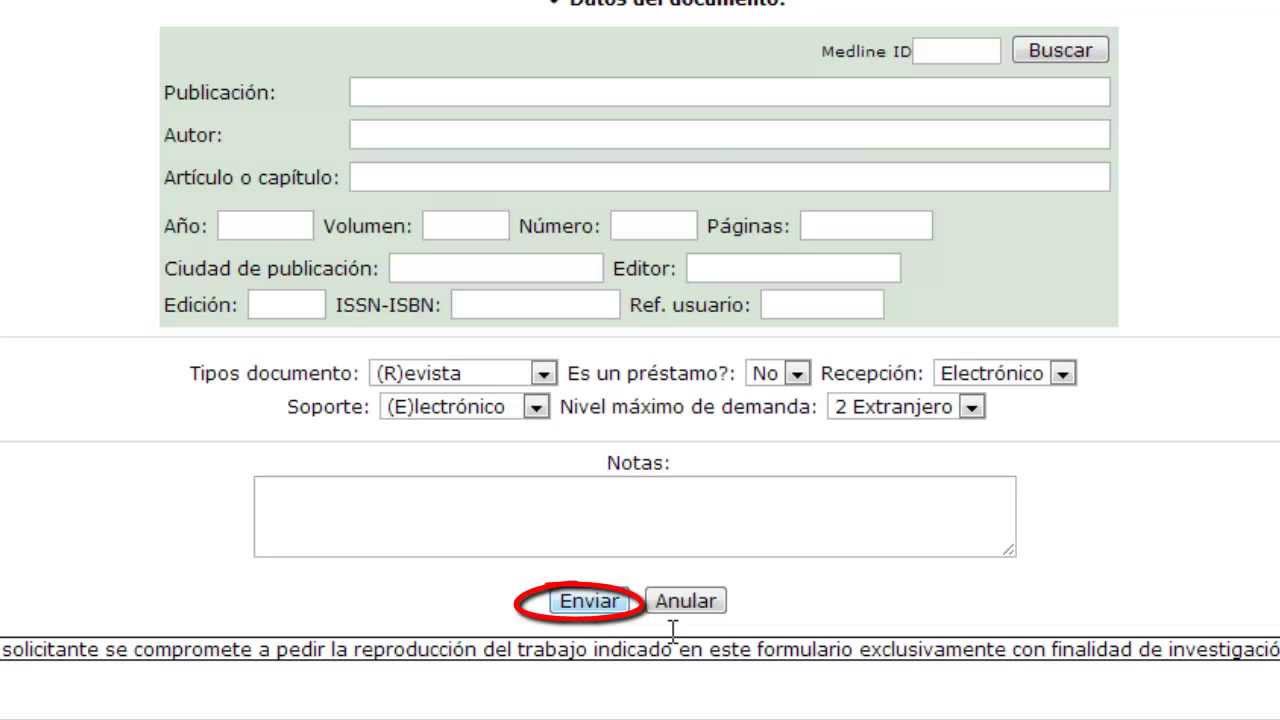Click the Buscar button next to Medline ID
This screenshot has height=720, width=1280.
(1060, 50)
